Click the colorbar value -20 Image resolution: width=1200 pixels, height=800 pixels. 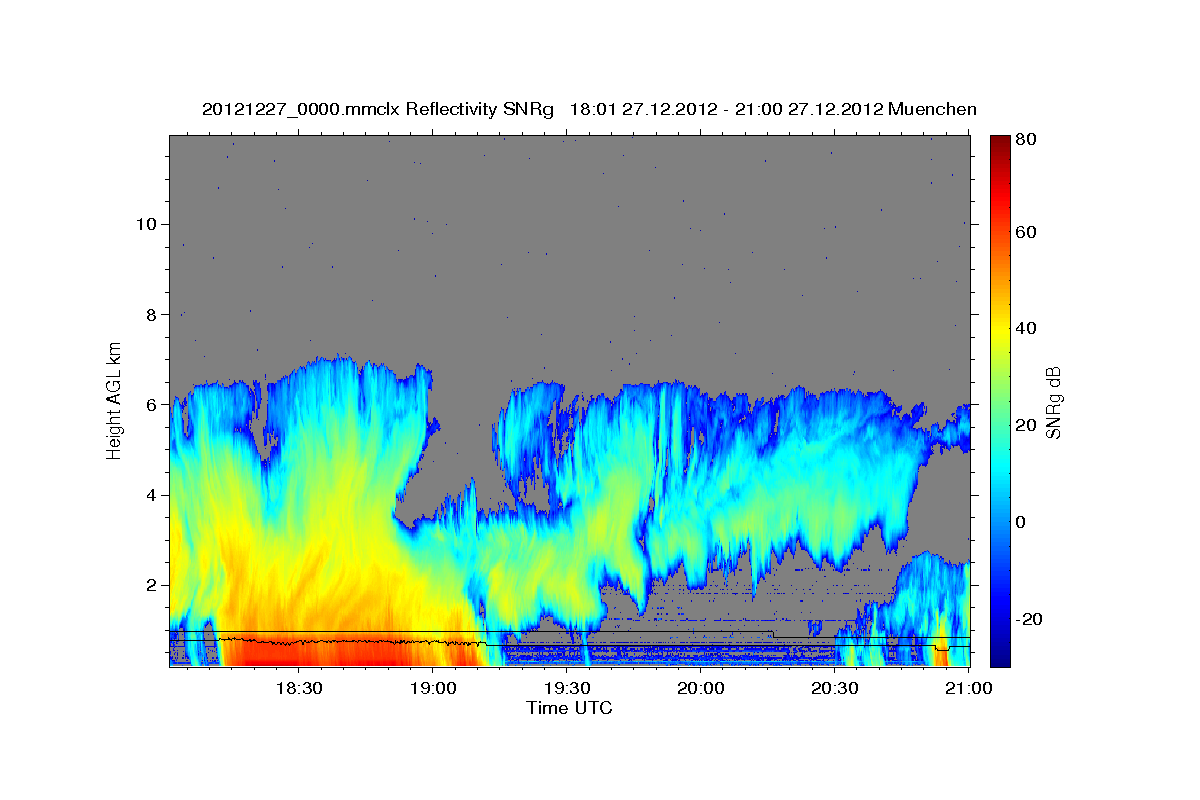[x=1031, y=620]
